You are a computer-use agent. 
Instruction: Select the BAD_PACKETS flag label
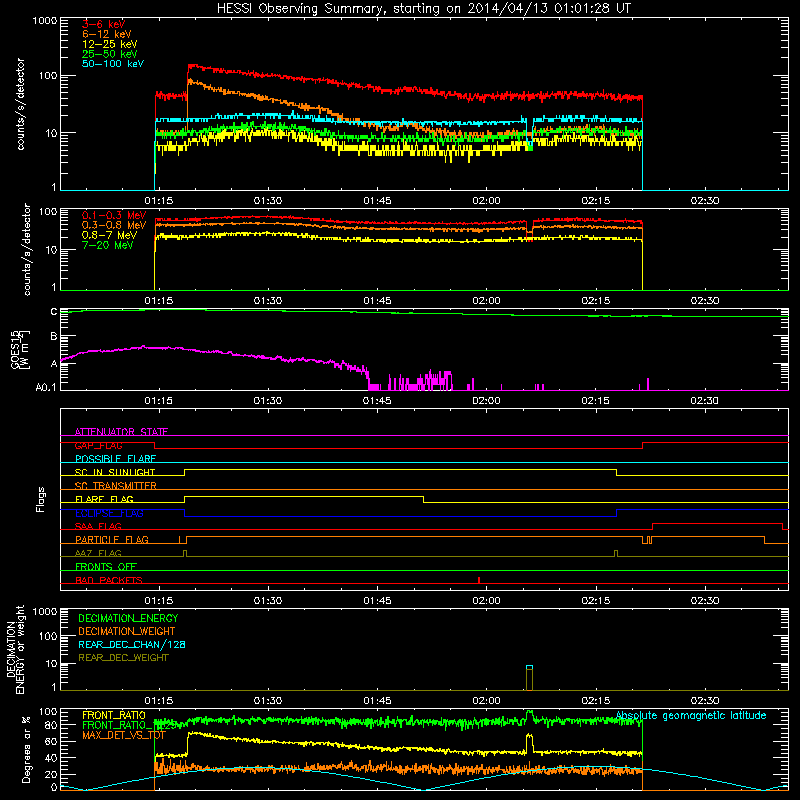109,580
